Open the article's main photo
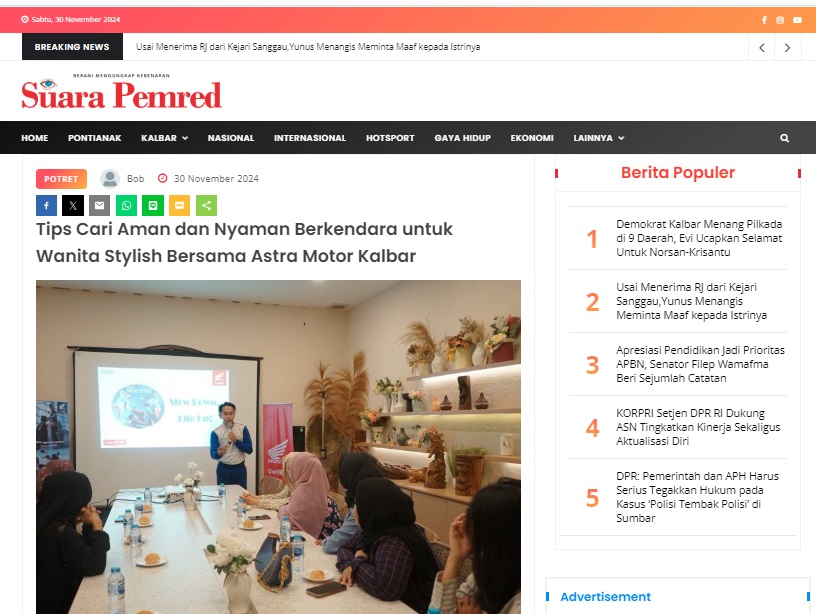 coord(278,447)
